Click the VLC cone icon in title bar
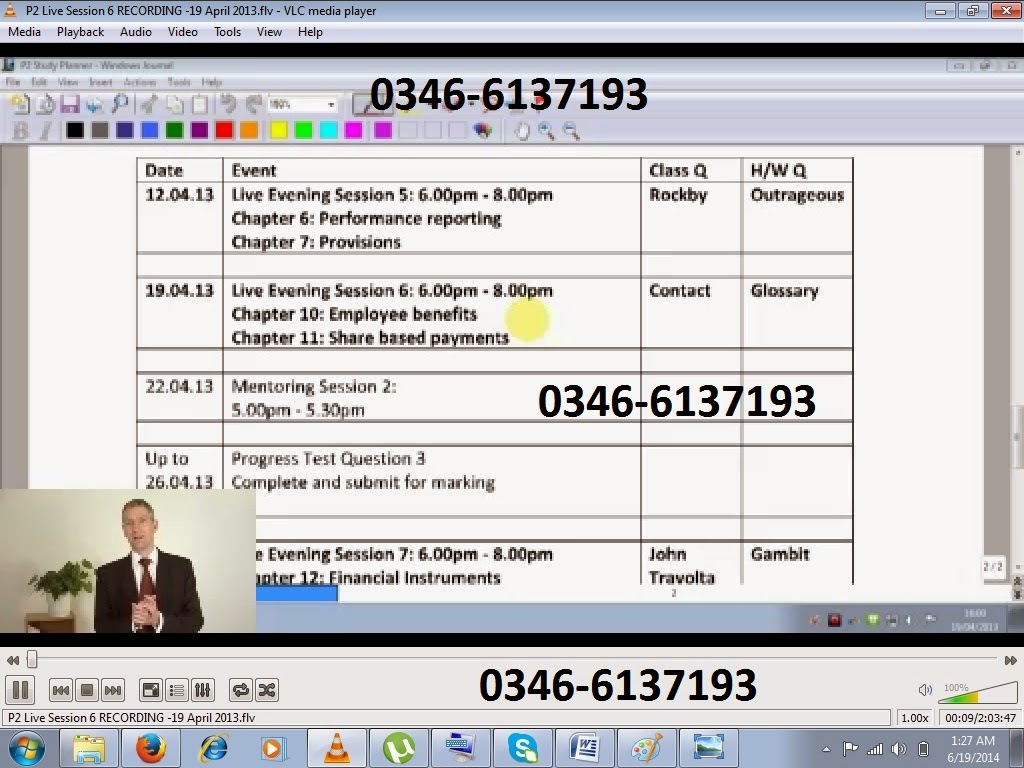Viewport: 1024px width, 768px height. click(10, 10)
